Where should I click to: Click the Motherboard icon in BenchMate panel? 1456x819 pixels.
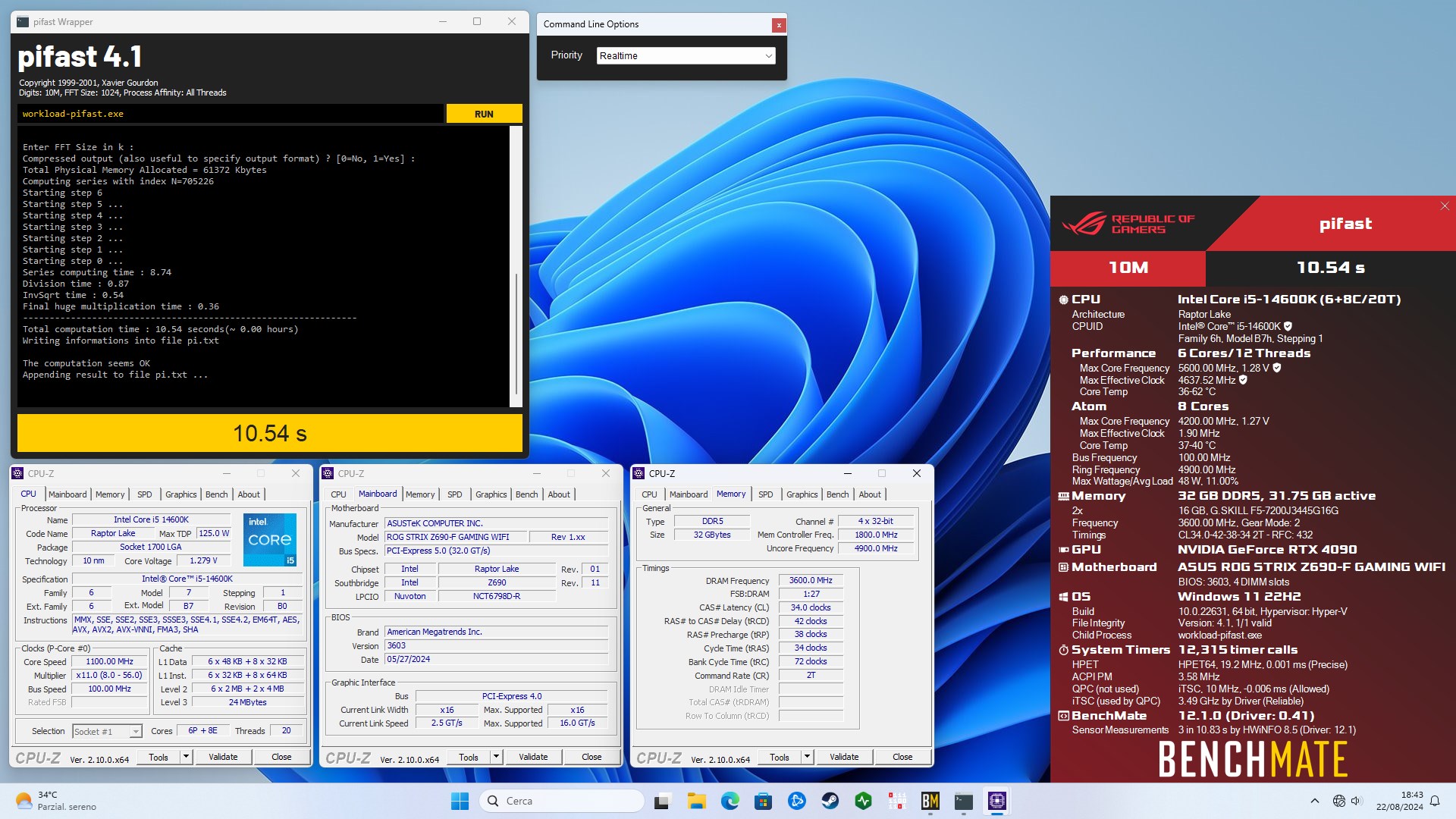point(1063,567)
